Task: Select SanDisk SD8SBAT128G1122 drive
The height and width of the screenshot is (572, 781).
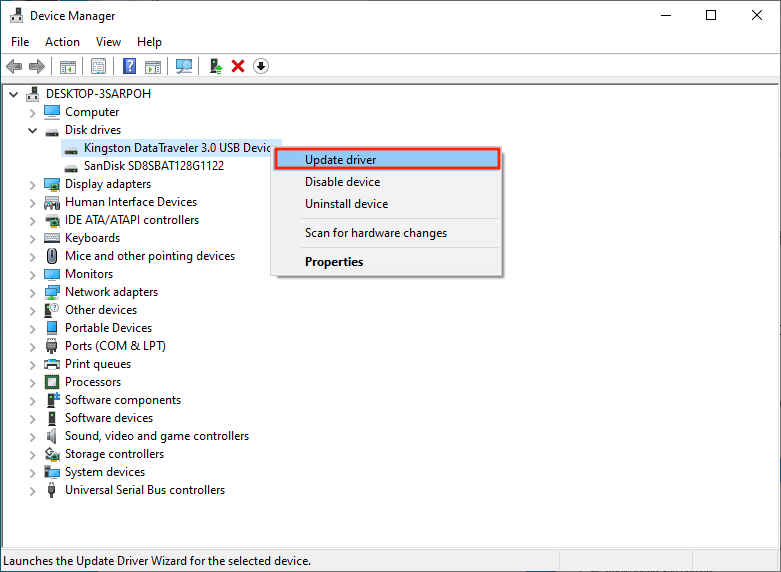Action: 154,166
